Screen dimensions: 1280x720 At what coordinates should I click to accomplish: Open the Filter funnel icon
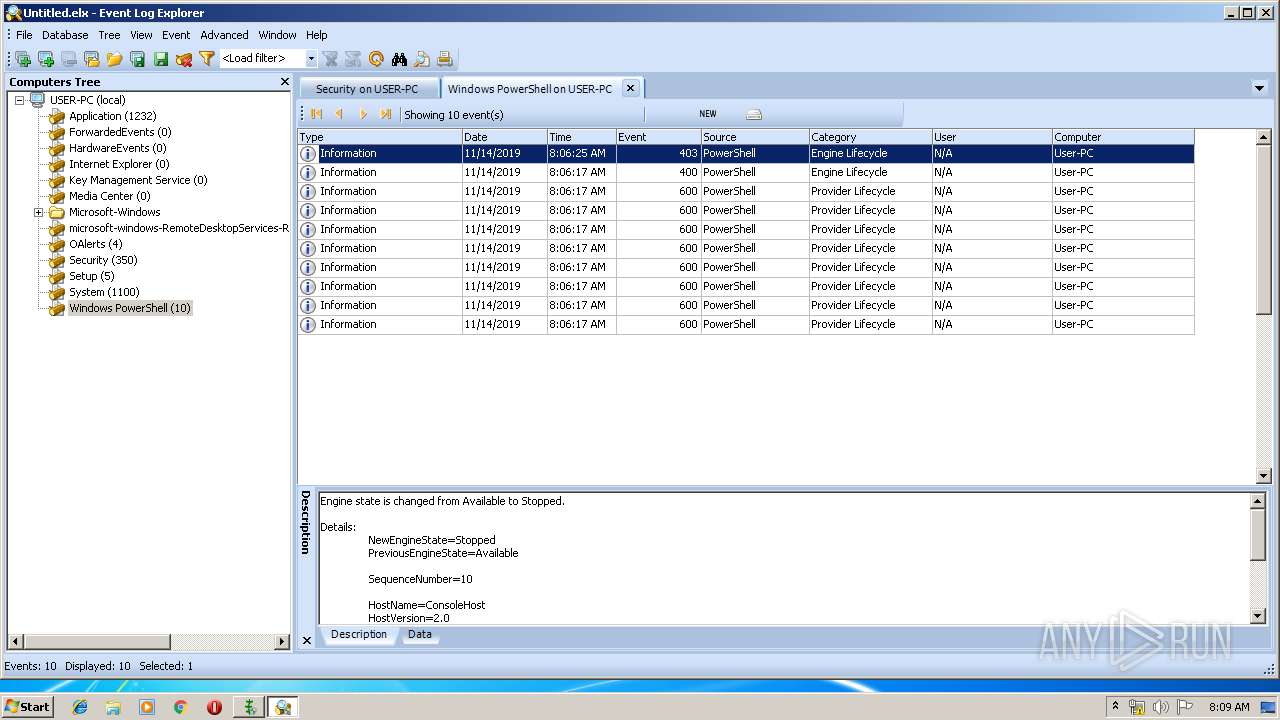(x=207, y=59)
